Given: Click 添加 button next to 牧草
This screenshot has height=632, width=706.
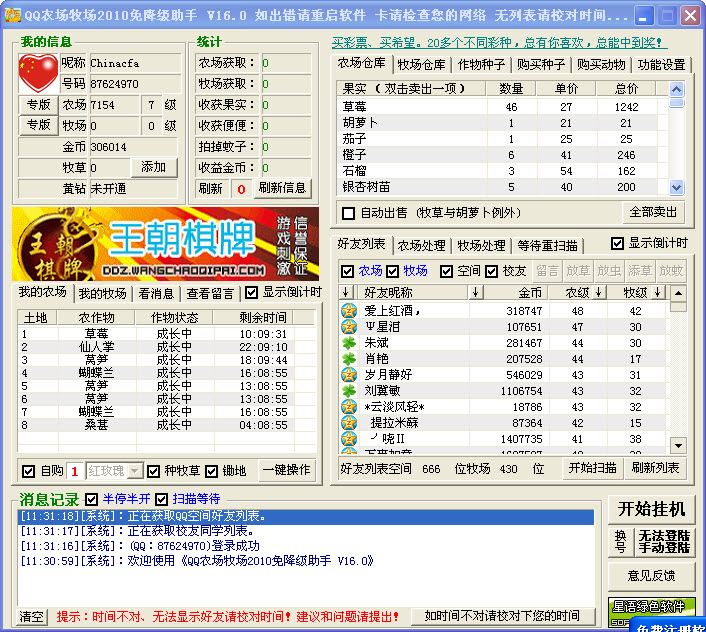Looking at the screenshot, I should 154,167.
